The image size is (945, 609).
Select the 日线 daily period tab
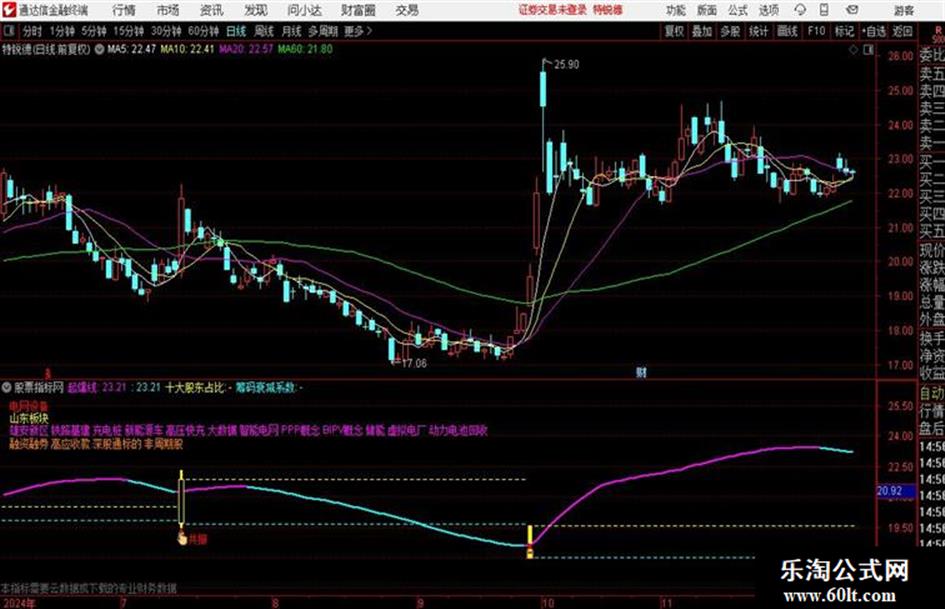[236, 31]
